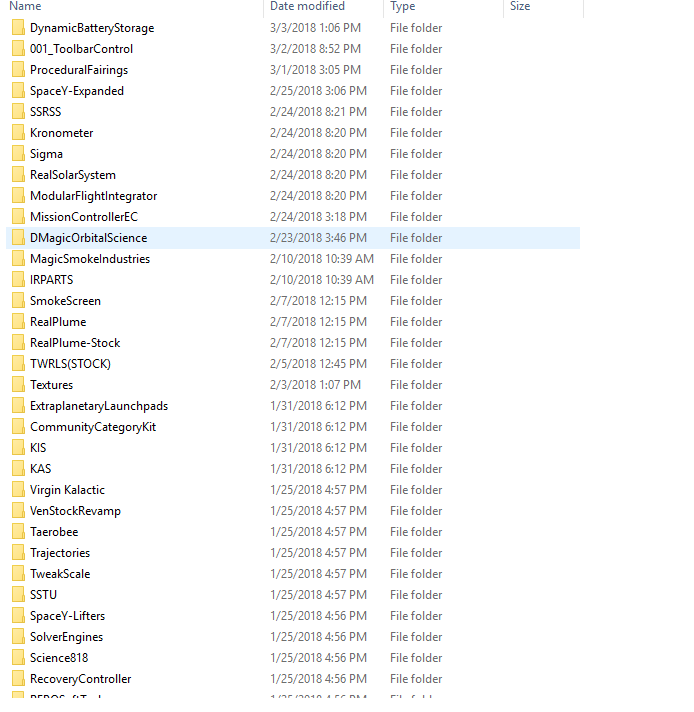Select the Trajectories folder name
The width and height of the screenshot is (694, 712).
(60, 553)
